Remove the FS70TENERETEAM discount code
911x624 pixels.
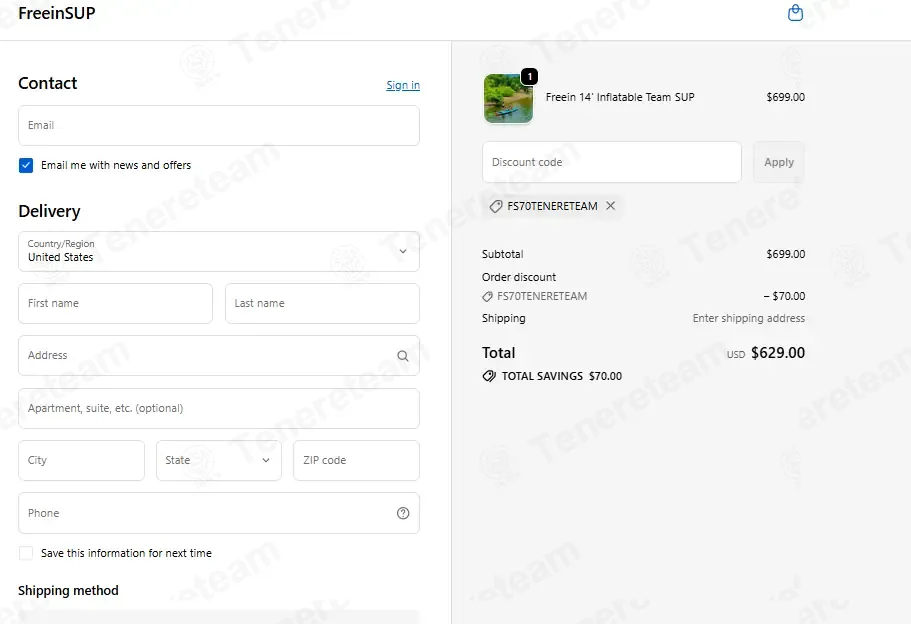tap(611, 206)
